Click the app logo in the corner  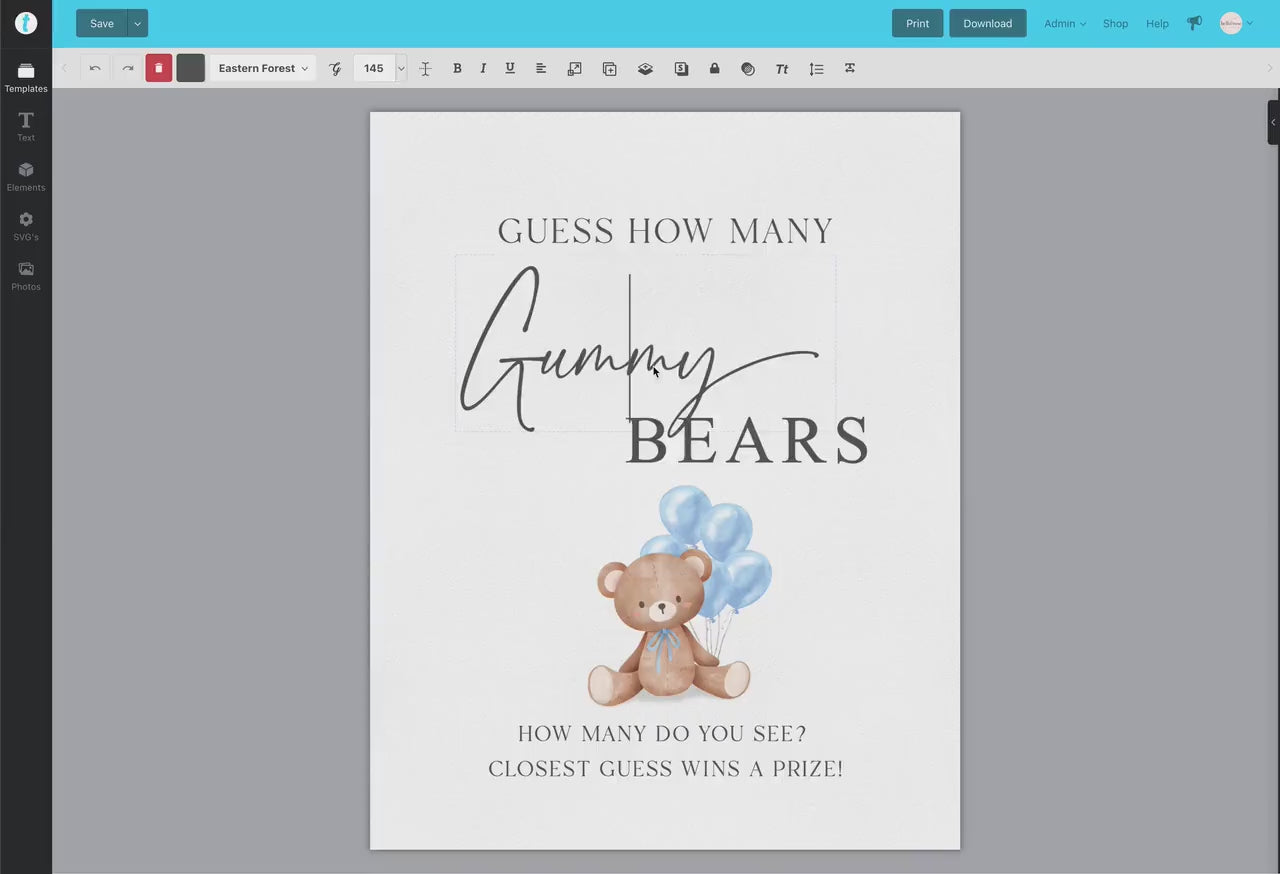(26, 23)
